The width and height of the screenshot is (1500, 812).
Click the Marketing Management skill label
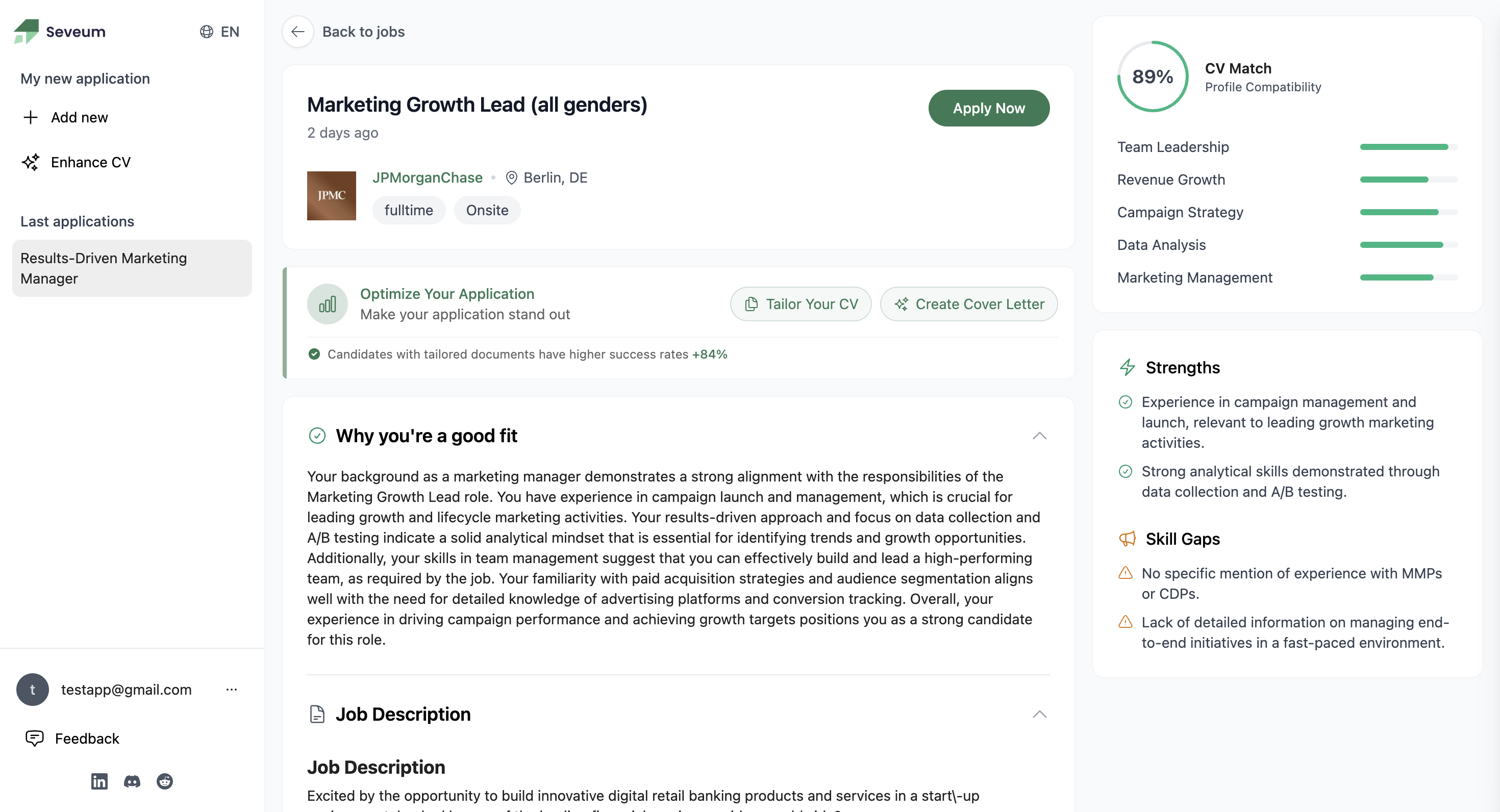click(x=1194, y=277)
